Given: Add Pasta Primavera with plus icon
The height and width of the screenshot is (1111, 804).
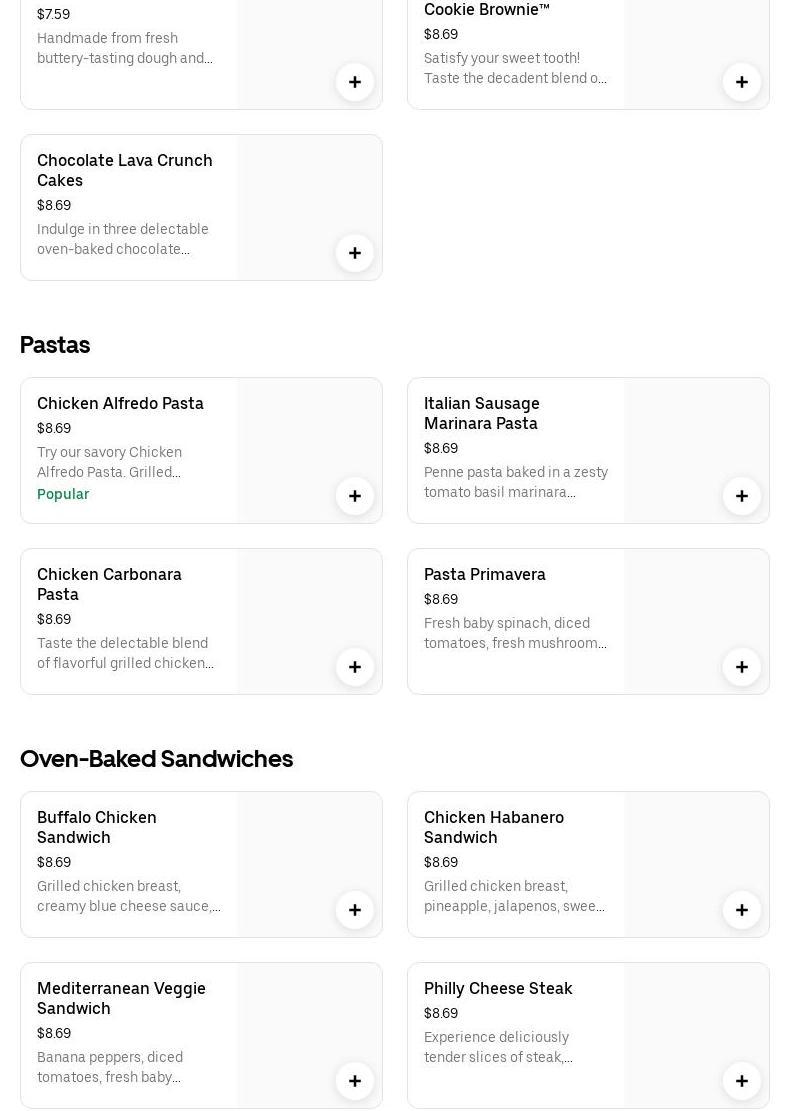Looking at the screenshot, I should pyautogui.click(x=742, y=667).
